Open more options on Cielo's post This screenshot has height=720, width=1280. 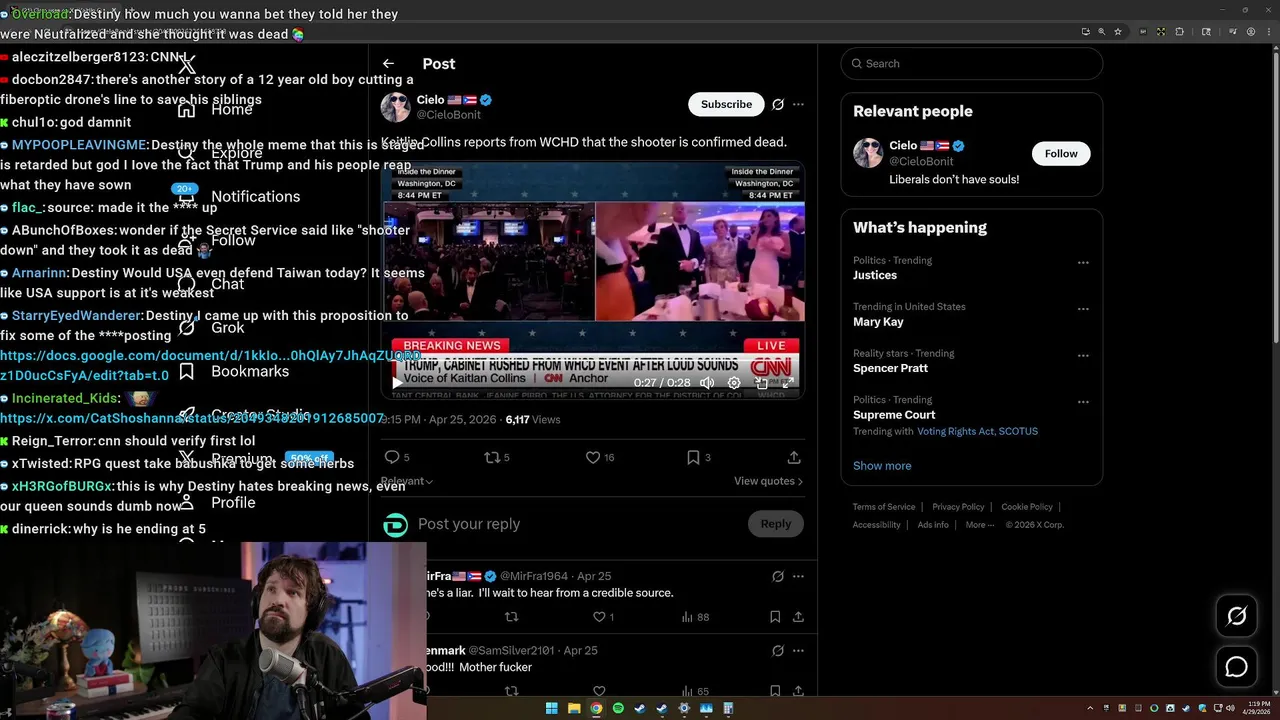pos(798,104)
